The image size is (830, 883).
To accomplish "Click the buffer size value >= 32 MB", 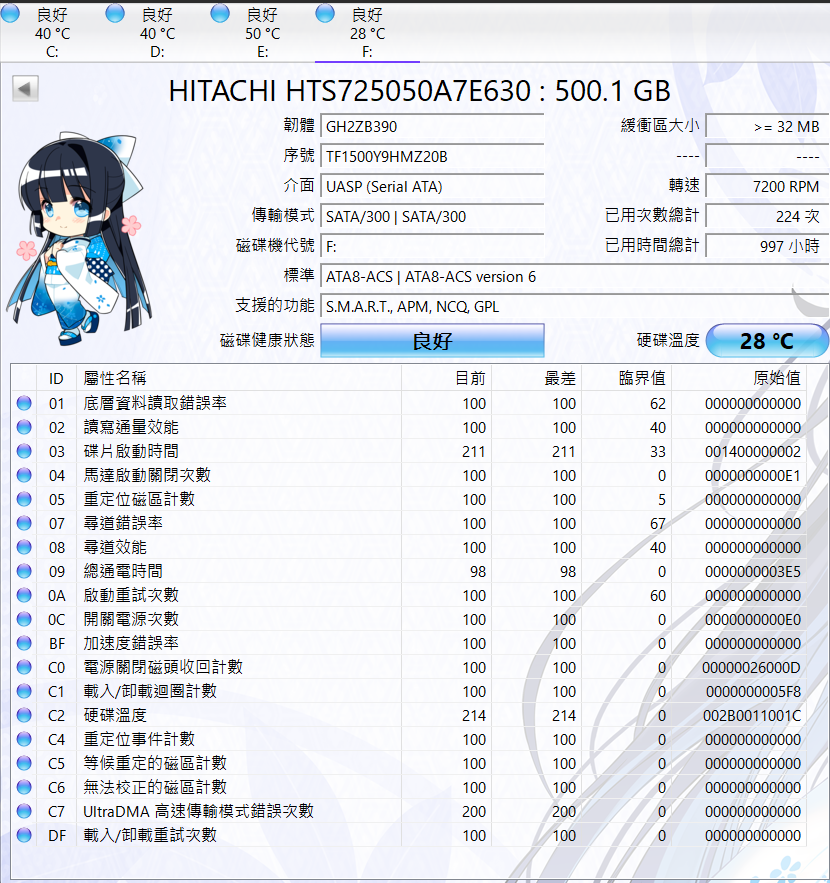I will [x=767, y=126].
